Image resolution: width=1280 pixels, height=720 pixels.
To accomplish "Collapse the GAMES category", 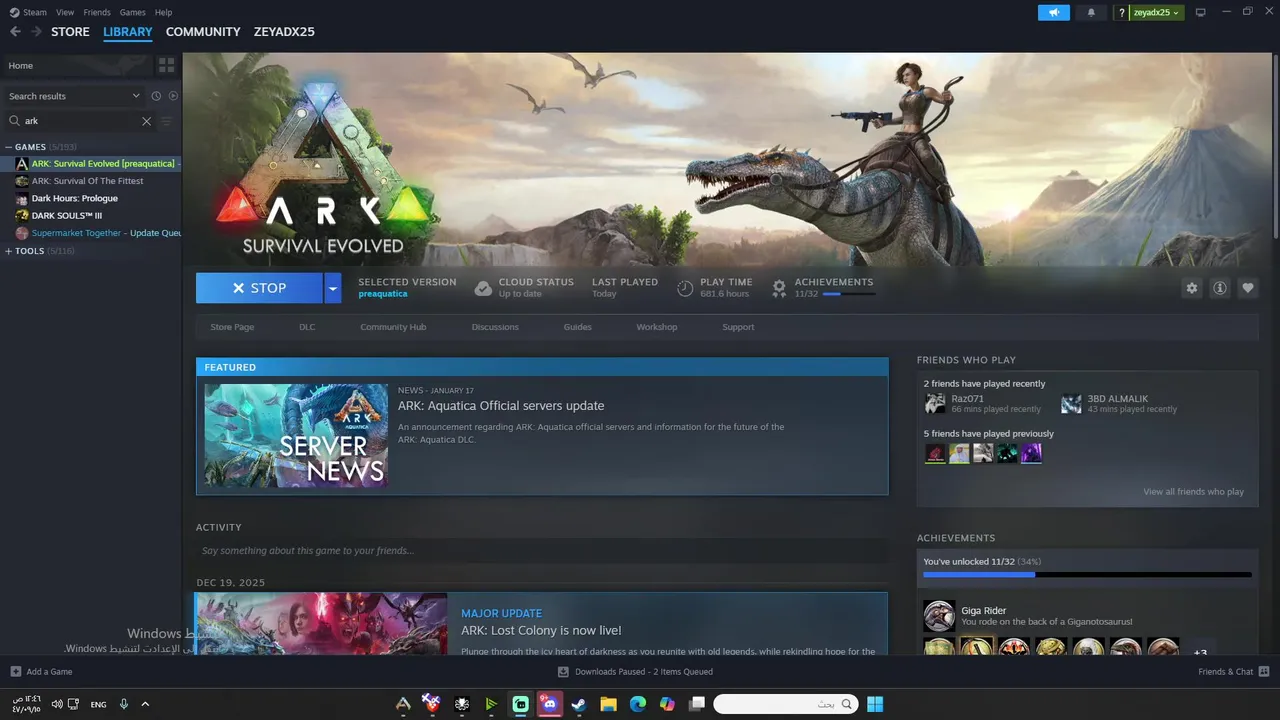I will click(x=9, y=147).
